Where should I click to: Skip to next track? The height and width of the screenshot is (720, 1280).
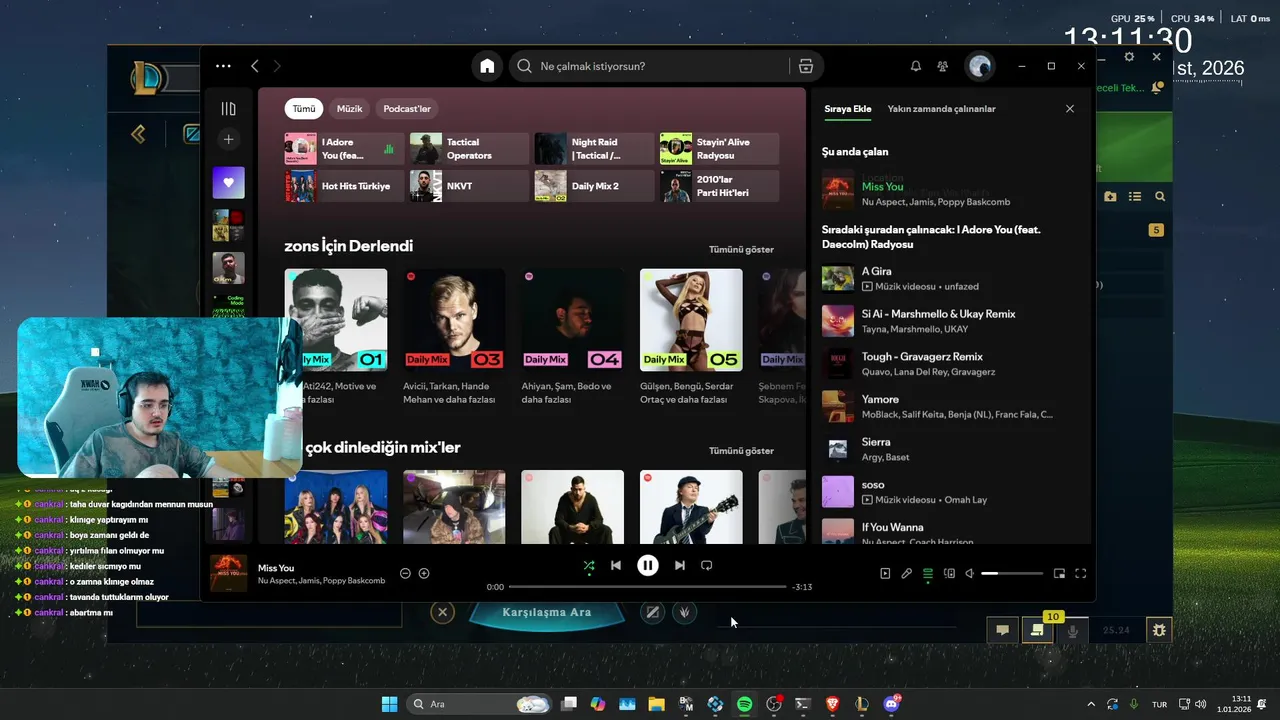tap(680, 565)
